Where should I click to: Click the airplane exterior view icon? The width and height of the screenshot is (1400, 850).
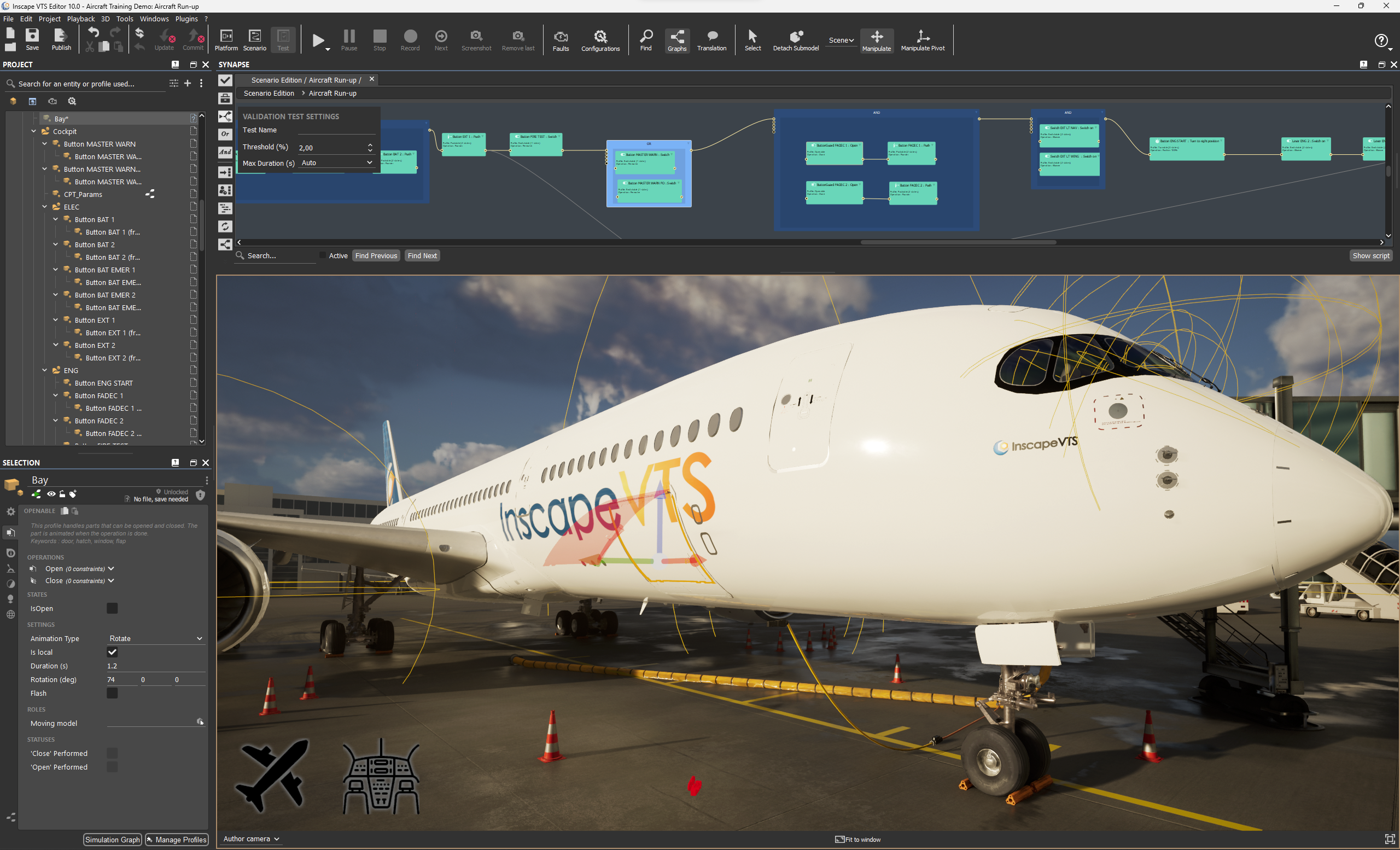point(273,775)
